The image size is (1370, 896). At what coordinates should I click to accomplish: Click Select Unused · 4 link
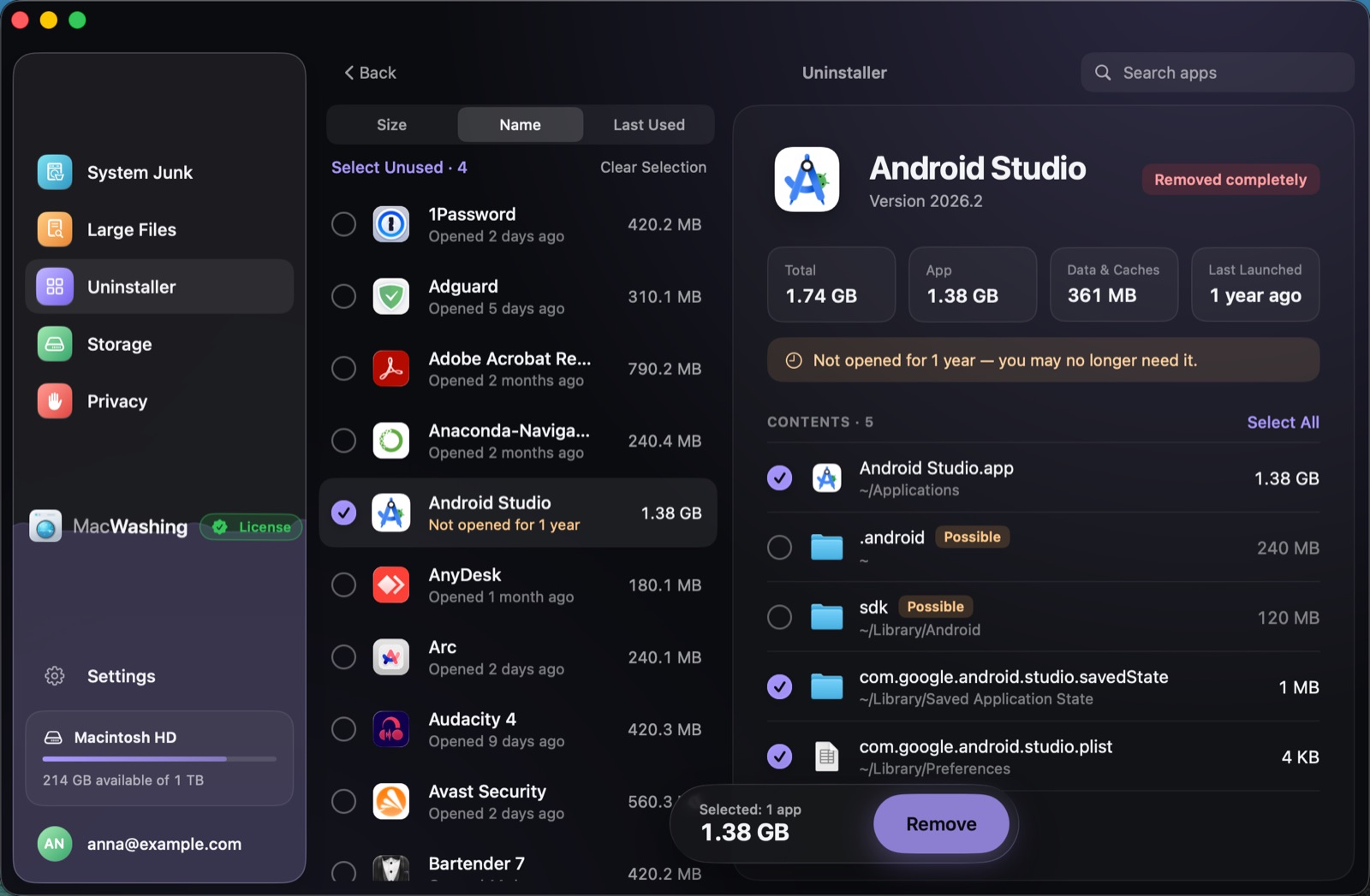click(x=399, y=167)
